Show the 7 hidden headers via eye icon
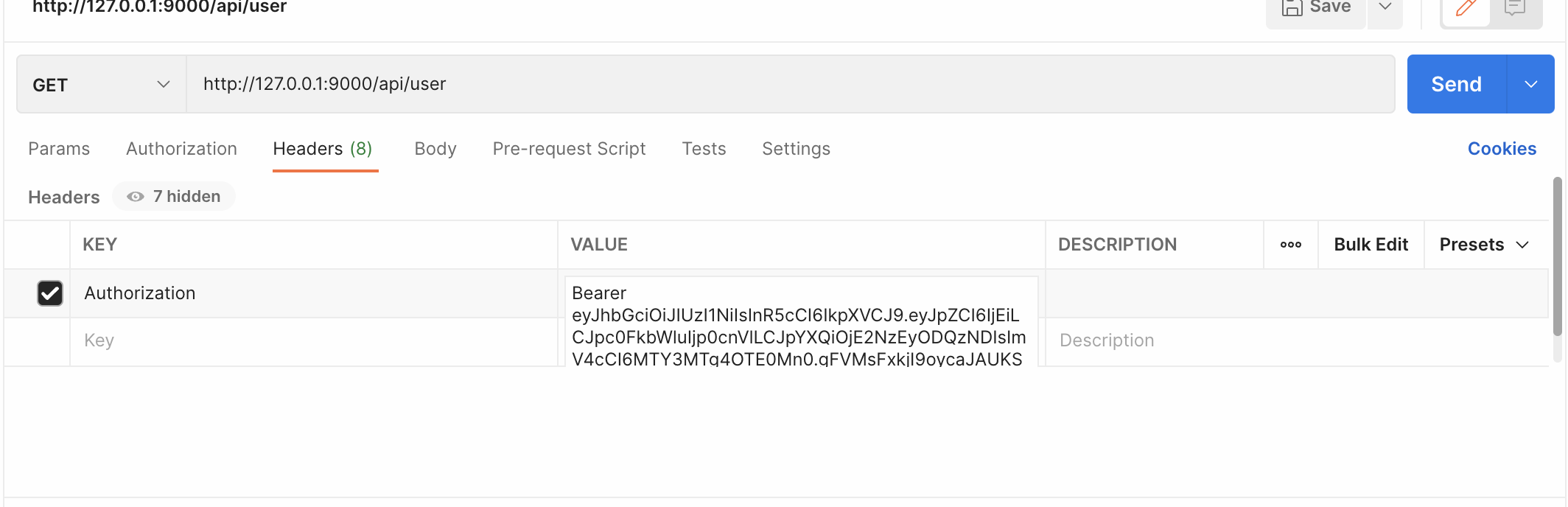Image resolution: width=1568 pixels, height=507 pixels. click(174, 196)
